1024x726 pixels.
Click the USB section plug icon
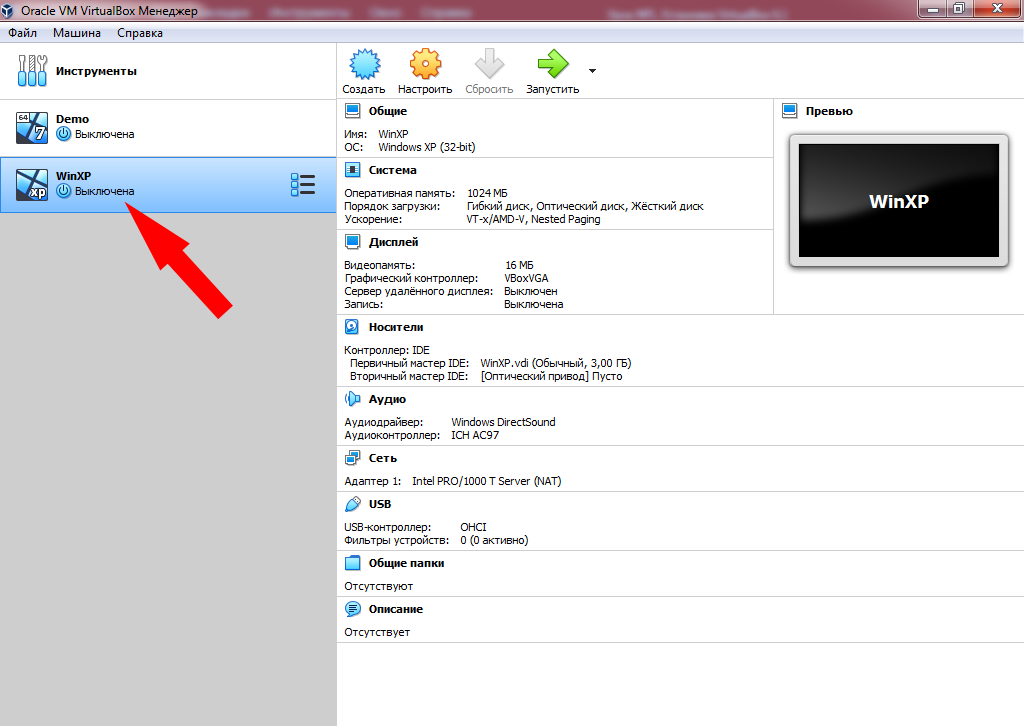click(353, 503)
